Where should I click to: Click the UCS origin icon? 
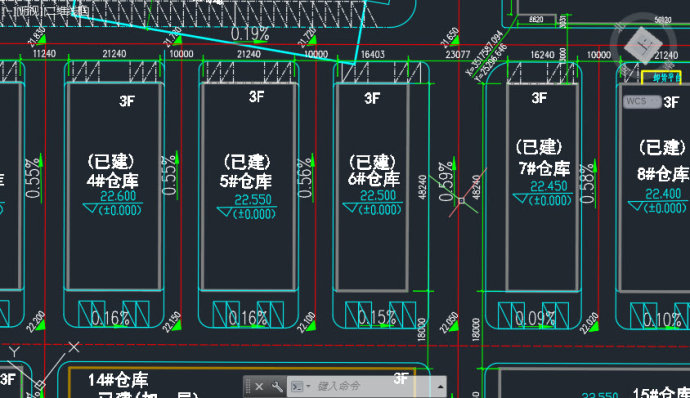point(40,384)
